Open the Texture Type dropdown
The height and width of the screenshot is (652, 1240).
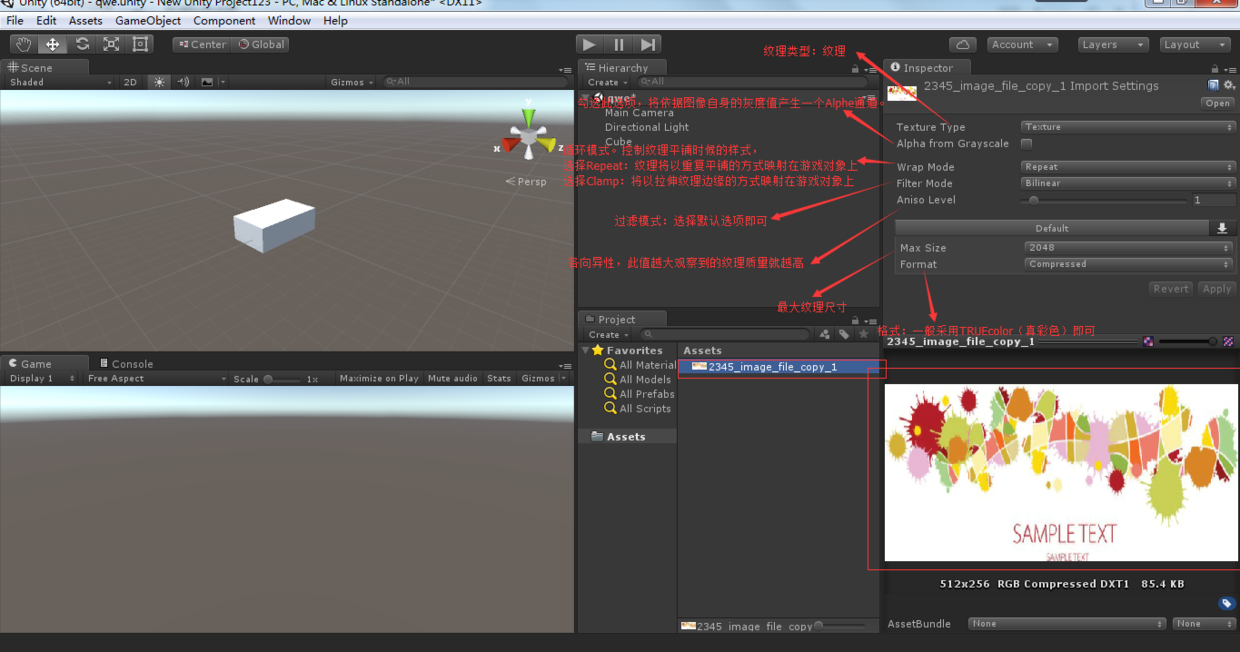(x=1128, y=127)
